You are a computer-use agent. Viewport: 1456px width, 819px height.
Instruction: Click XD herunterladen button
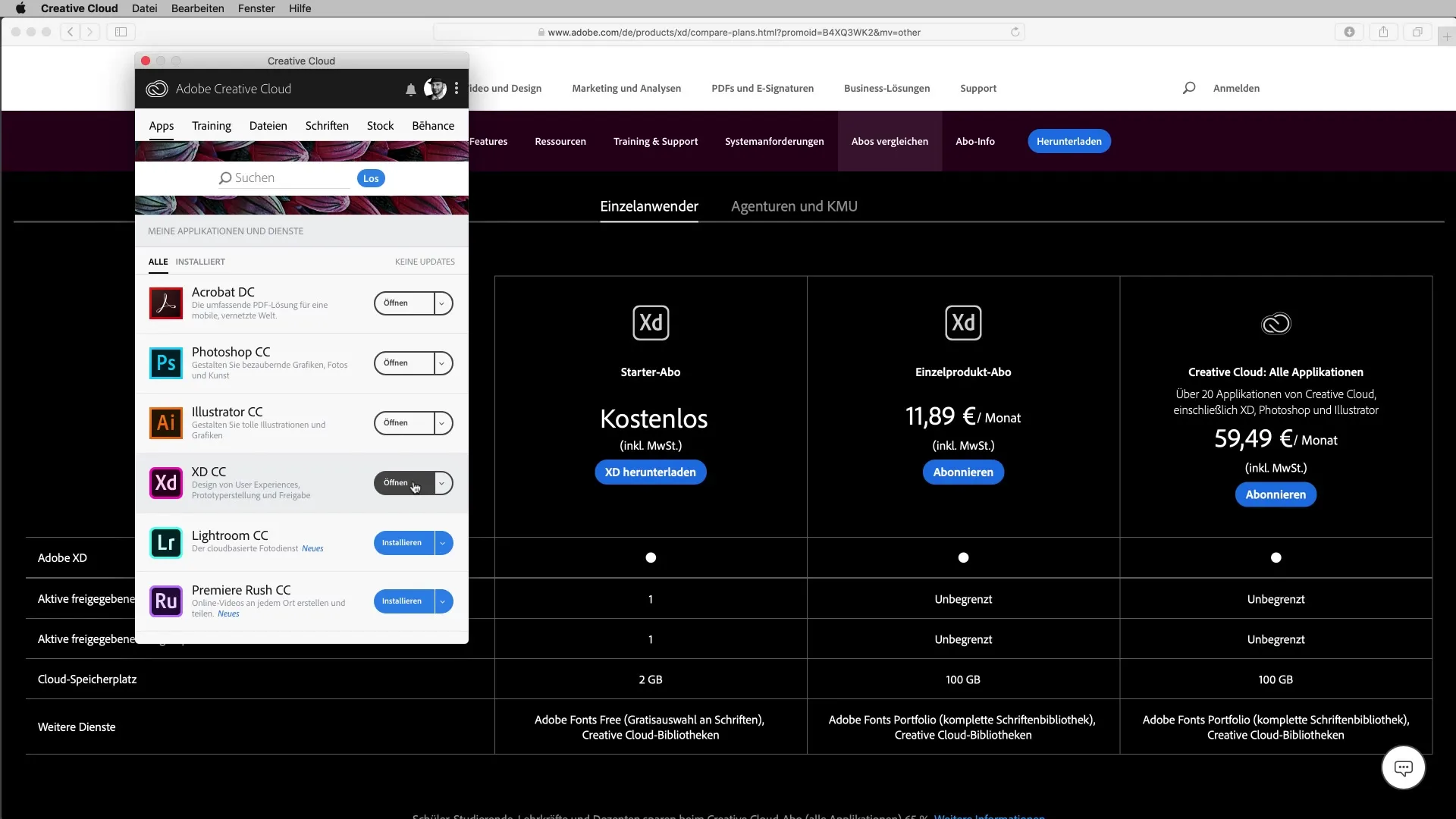[651, 472]
